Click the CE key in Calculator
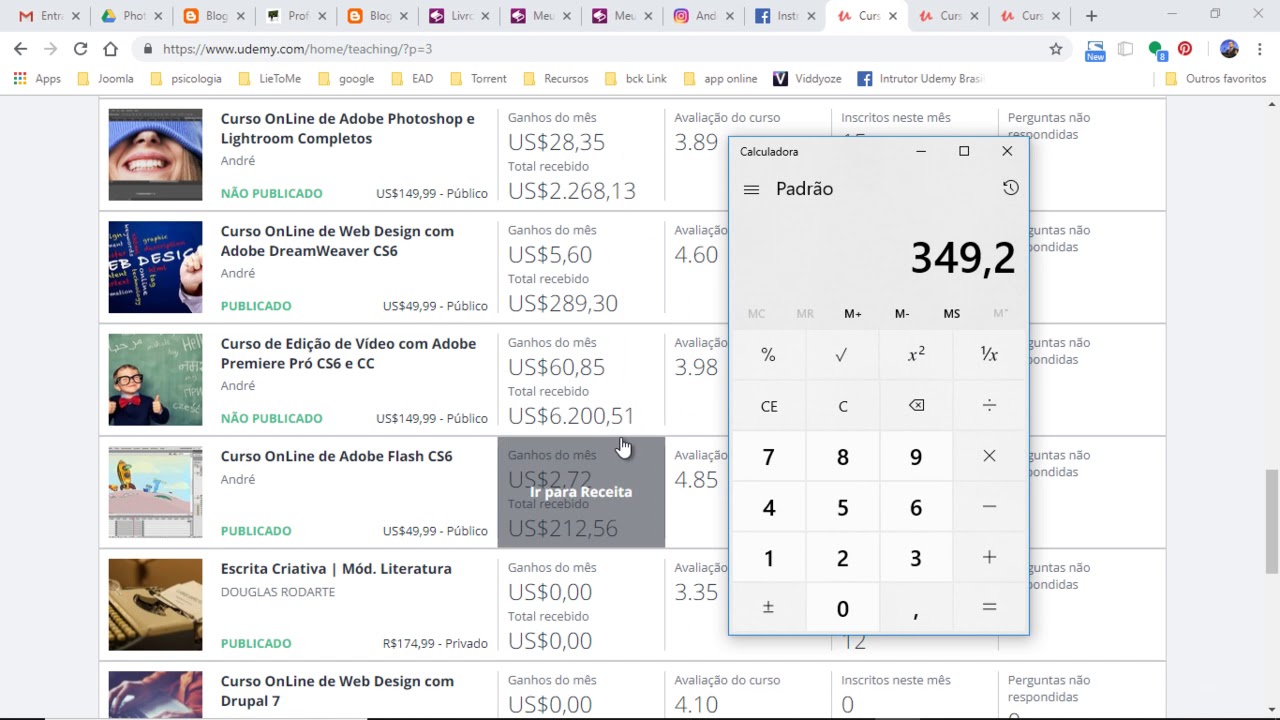The image size is (1280, 720). click(x=768, y=406)
